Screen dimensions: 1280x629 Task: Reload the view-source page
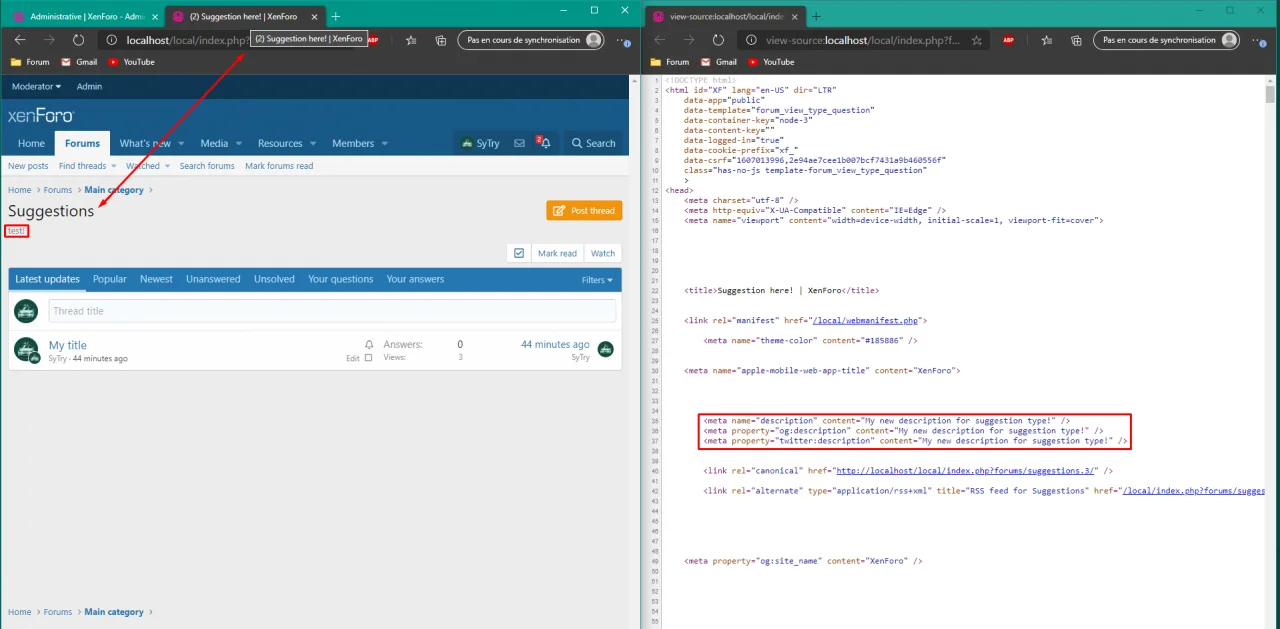pyautogui.click(x=717, y=40)
